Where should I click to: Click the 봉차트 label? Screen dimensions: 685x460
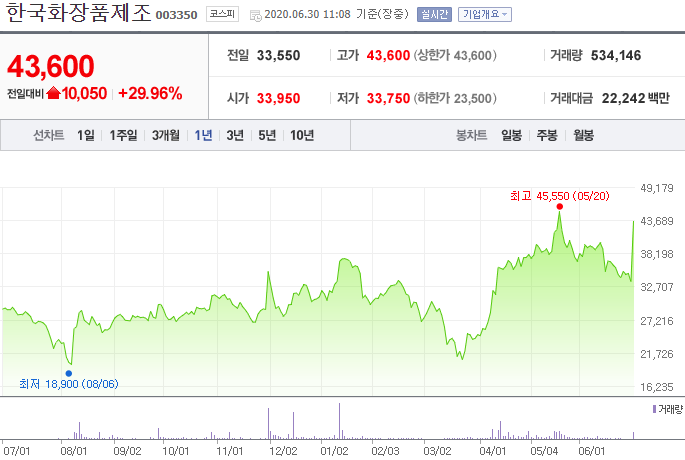coord(471,135)
